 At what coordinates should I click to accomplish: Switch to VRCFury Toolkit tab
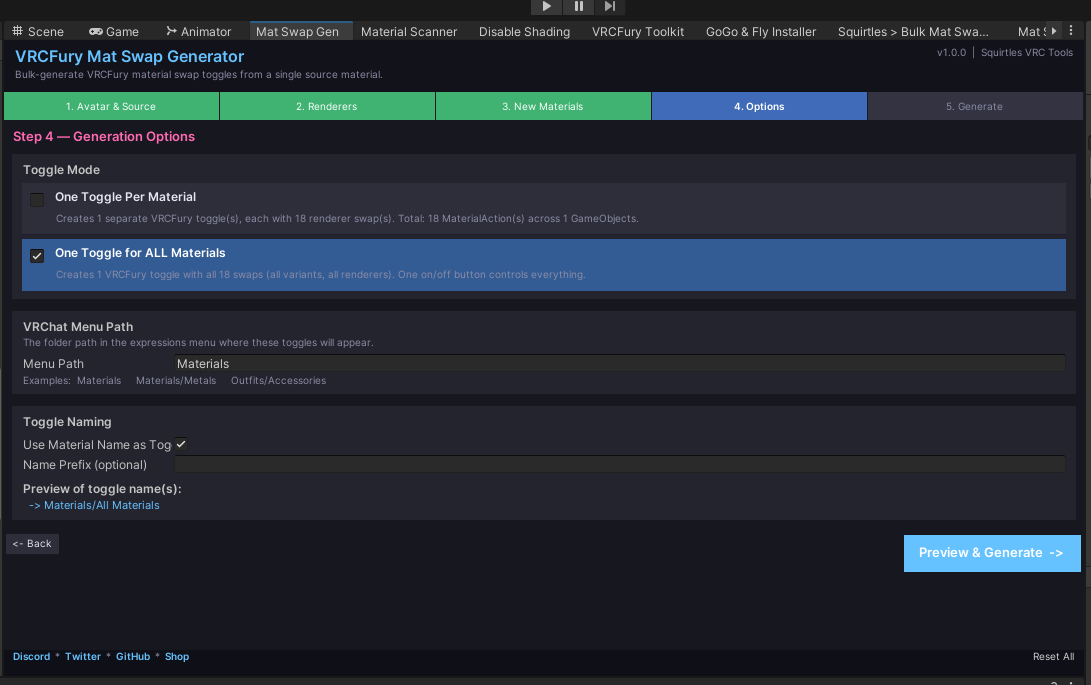(638, 31)
